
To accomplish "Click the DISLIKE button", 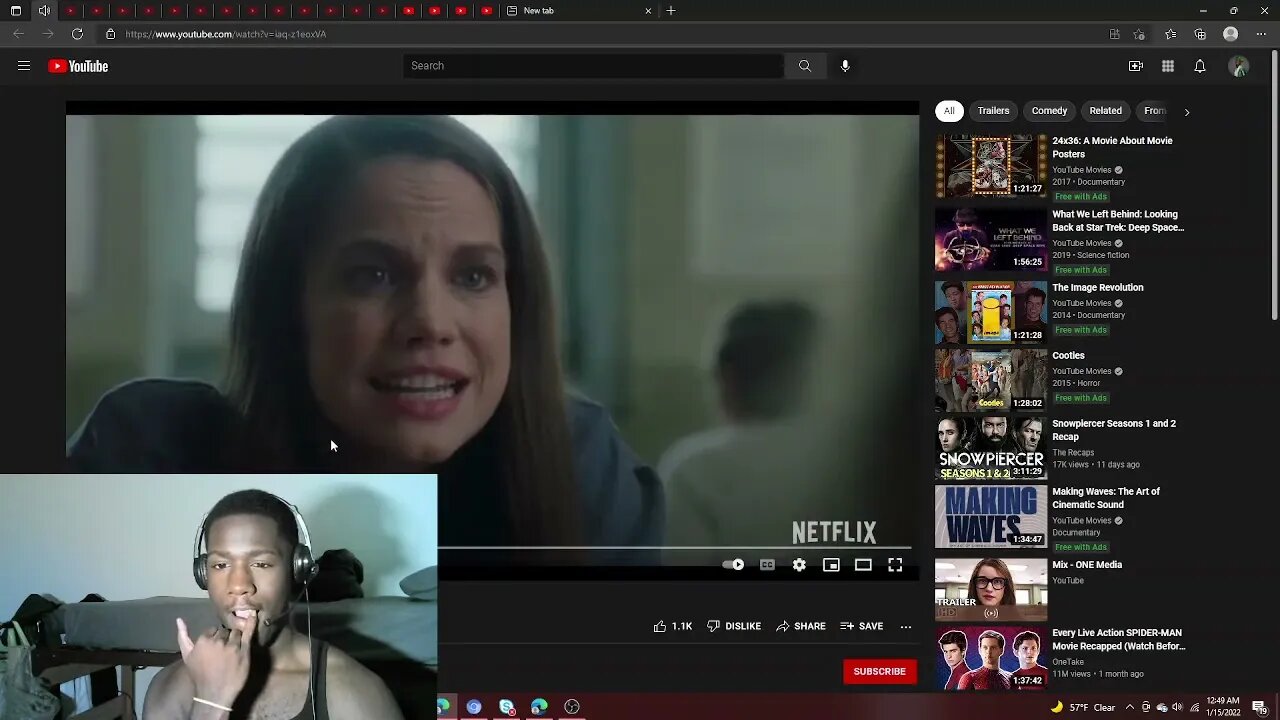I will [x=734, y=626].
